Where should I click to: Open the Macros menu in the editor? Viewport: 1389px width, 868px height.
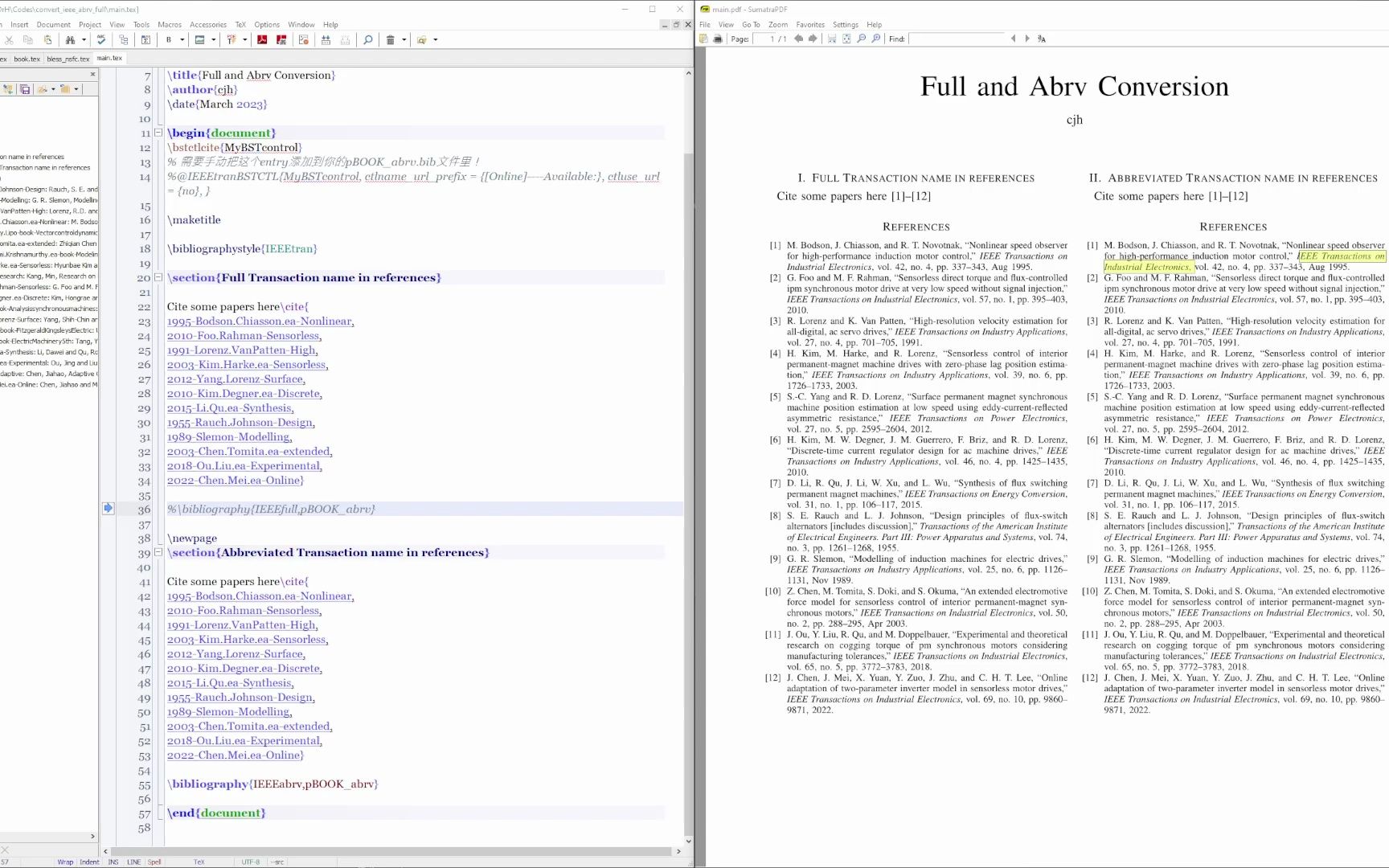pos(170,25)
